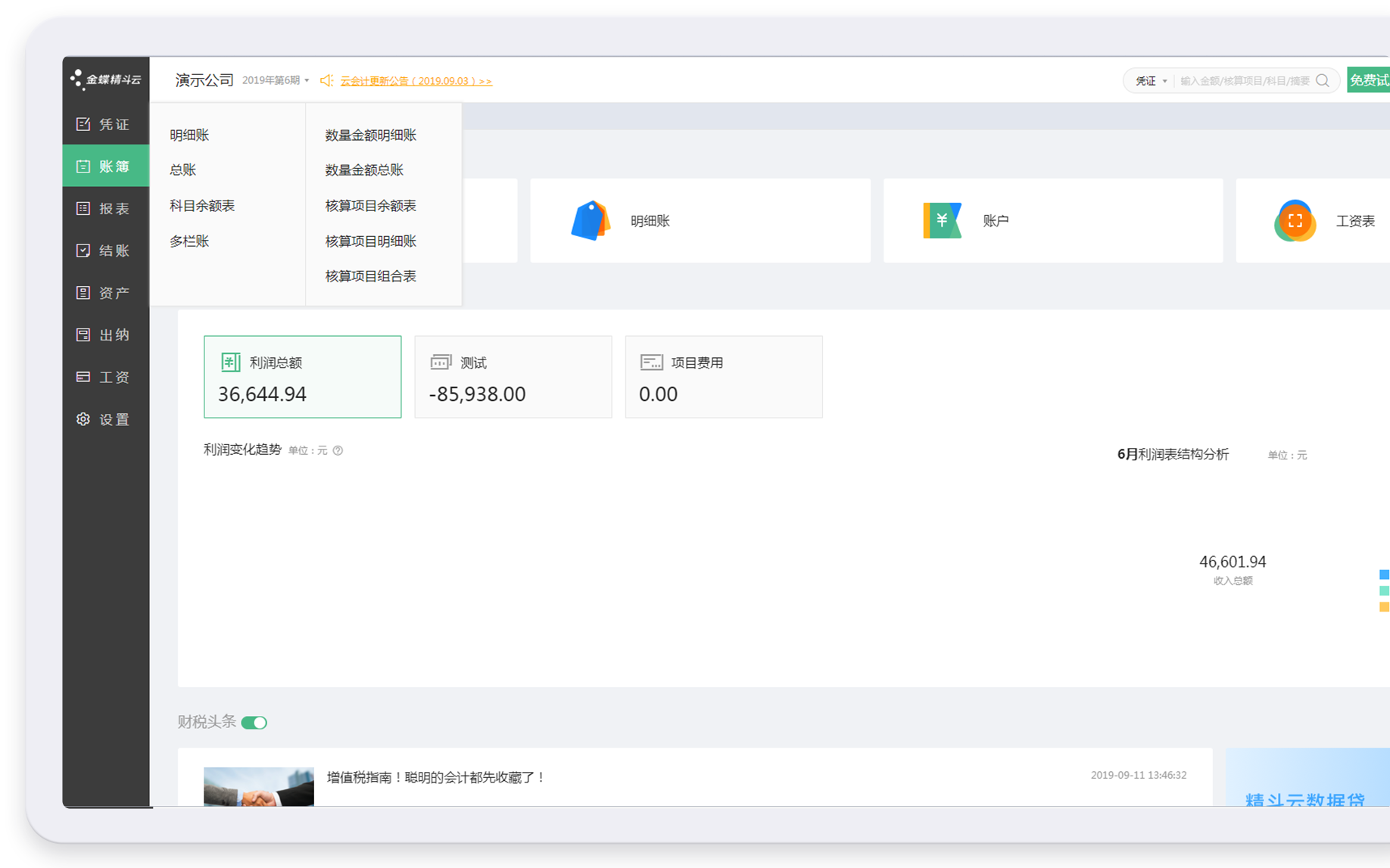Image resolution: width=1390 pixels, height=868 pixels.
Task: Select the 资产 assets sidebar icon
Action: pyautogui.click(x=83, y=293)
